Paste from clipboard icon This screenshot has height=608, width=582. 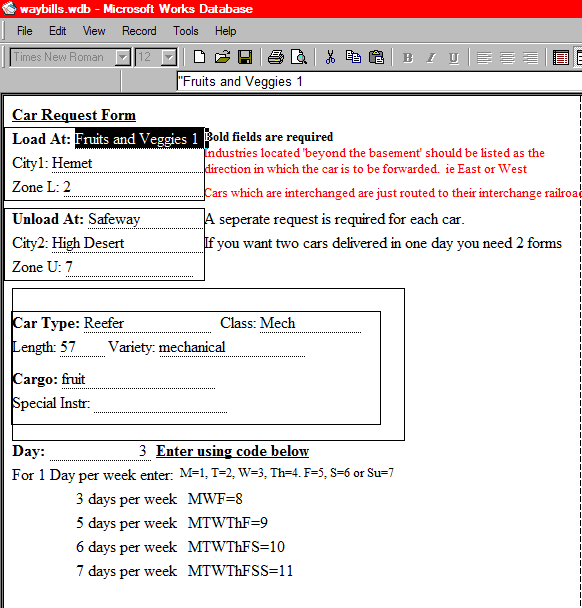coord(376,57)
